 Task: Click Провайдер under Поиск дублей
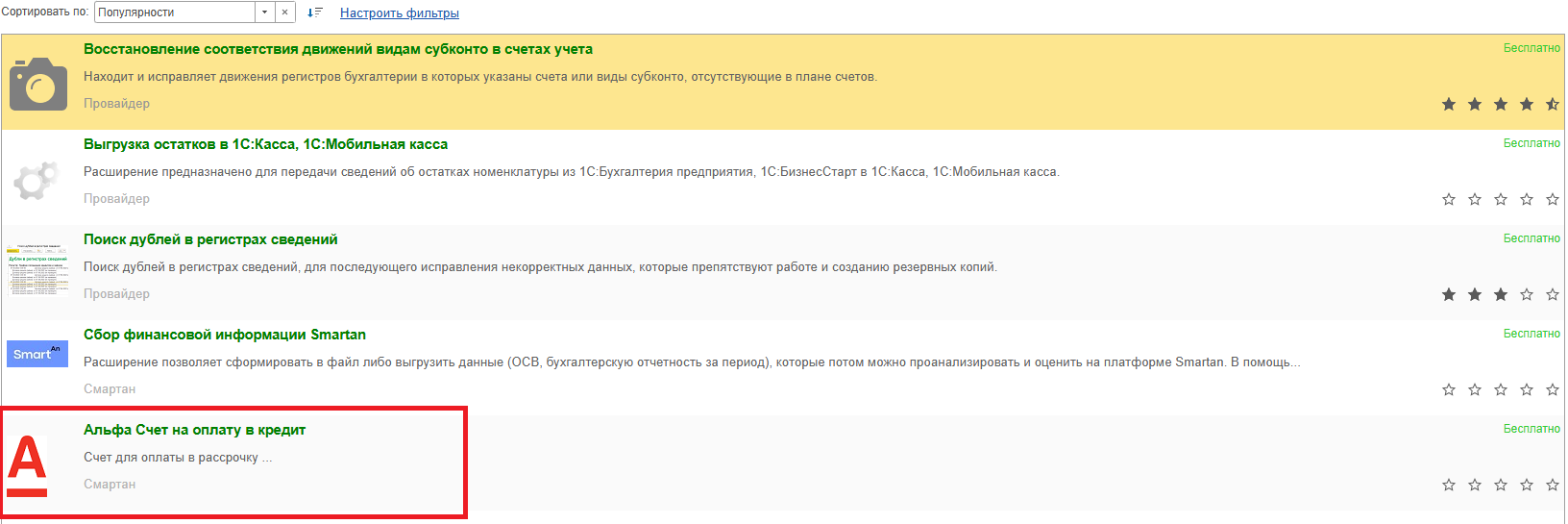pos(116,294)
